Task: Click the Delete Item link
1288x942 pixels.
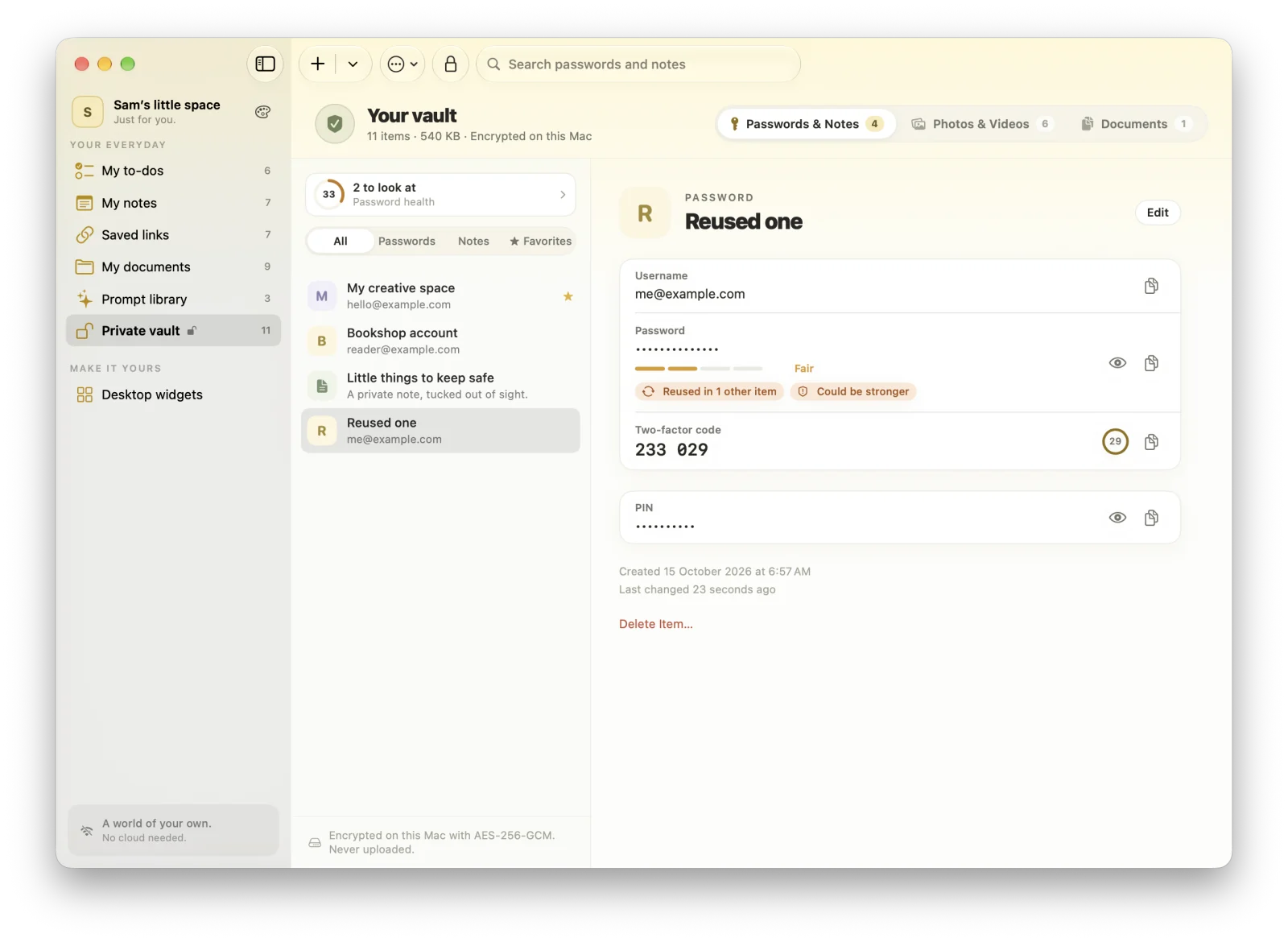Action: coord(655,624)
